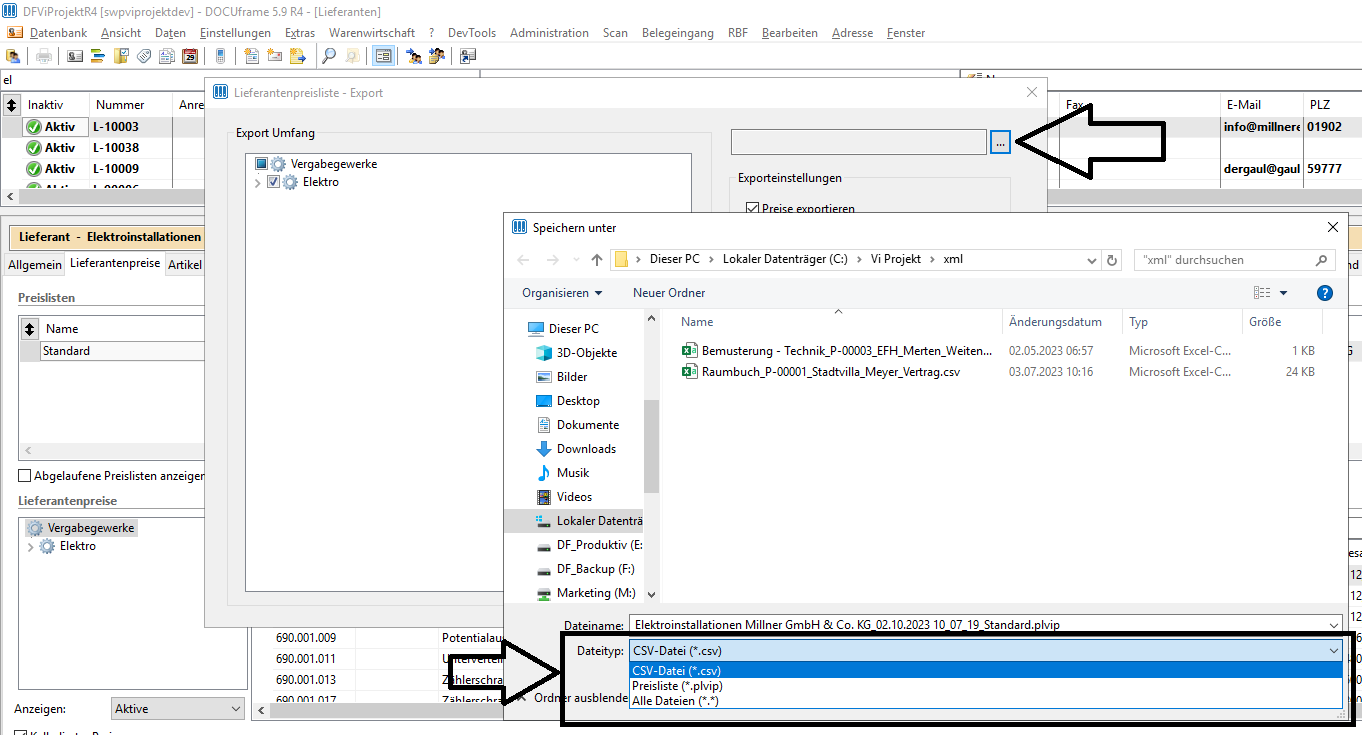Click Neuer Ordner in save dialog
This screenshot has height=735, width=1362.
coord(669,293)
